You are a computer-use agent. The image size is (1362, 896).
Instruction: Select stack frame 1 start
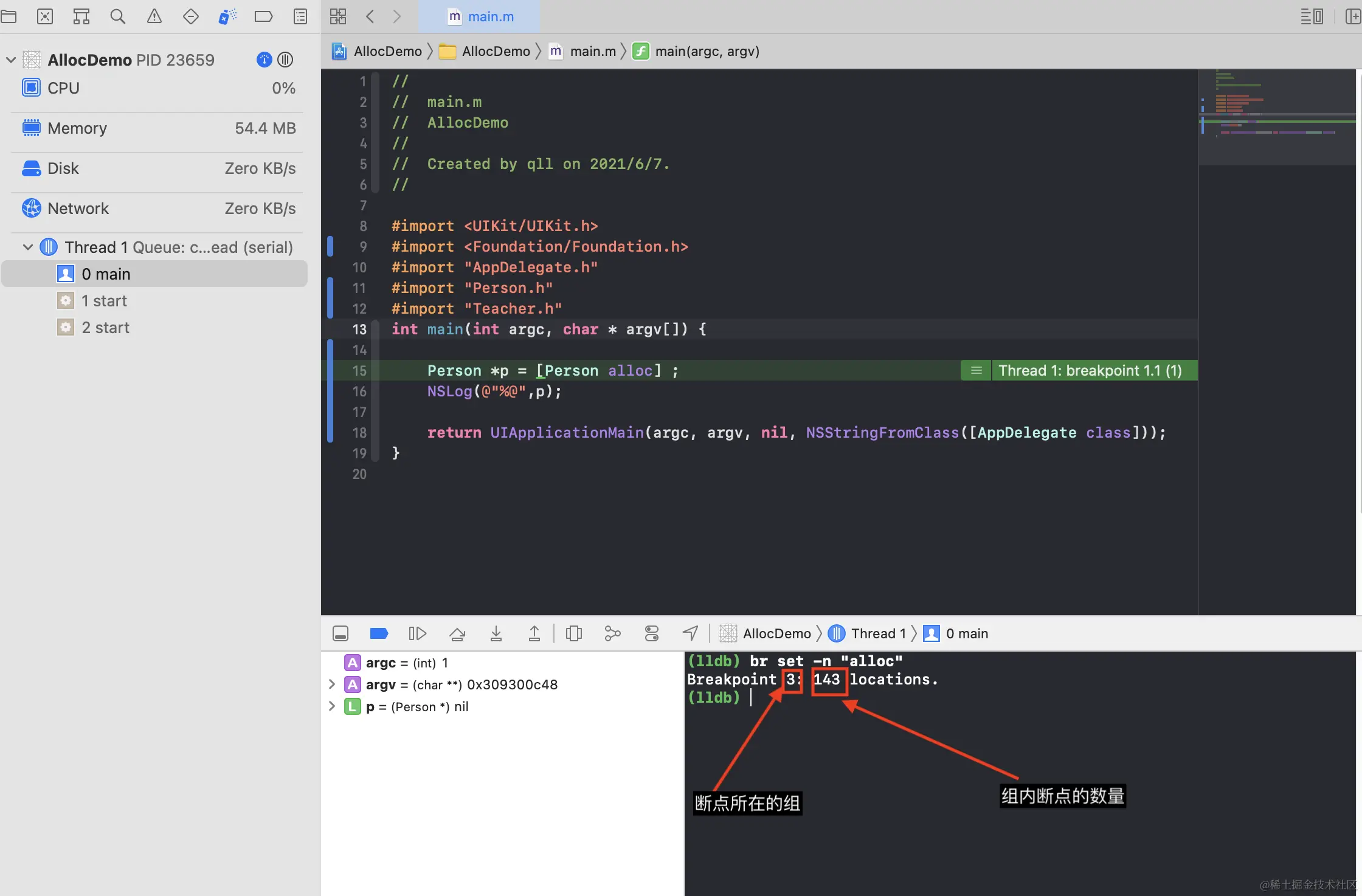154,301
